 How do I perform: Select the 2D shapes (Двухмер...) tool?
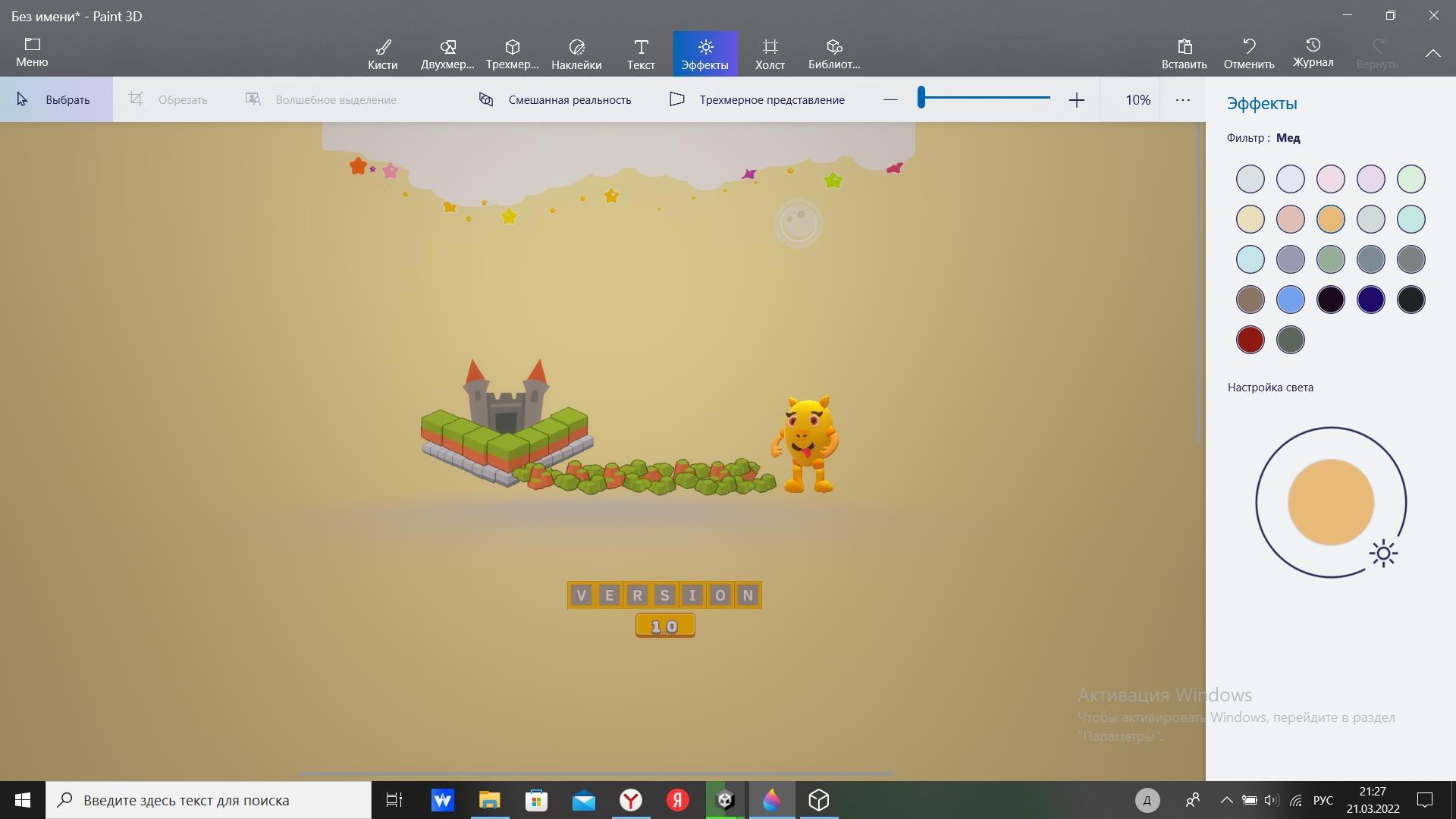pos(447,54)
